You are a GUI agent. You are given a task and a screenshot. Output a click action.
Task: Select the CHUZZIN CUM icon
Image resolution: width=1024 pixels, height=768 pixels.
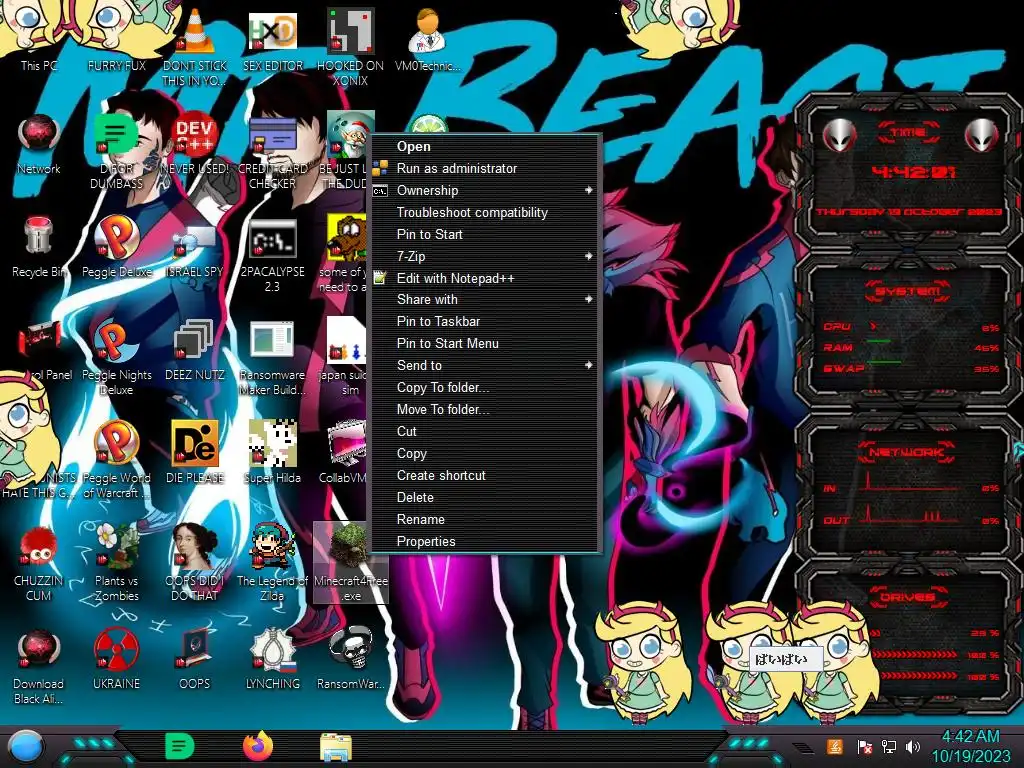(x=39, y=563)
